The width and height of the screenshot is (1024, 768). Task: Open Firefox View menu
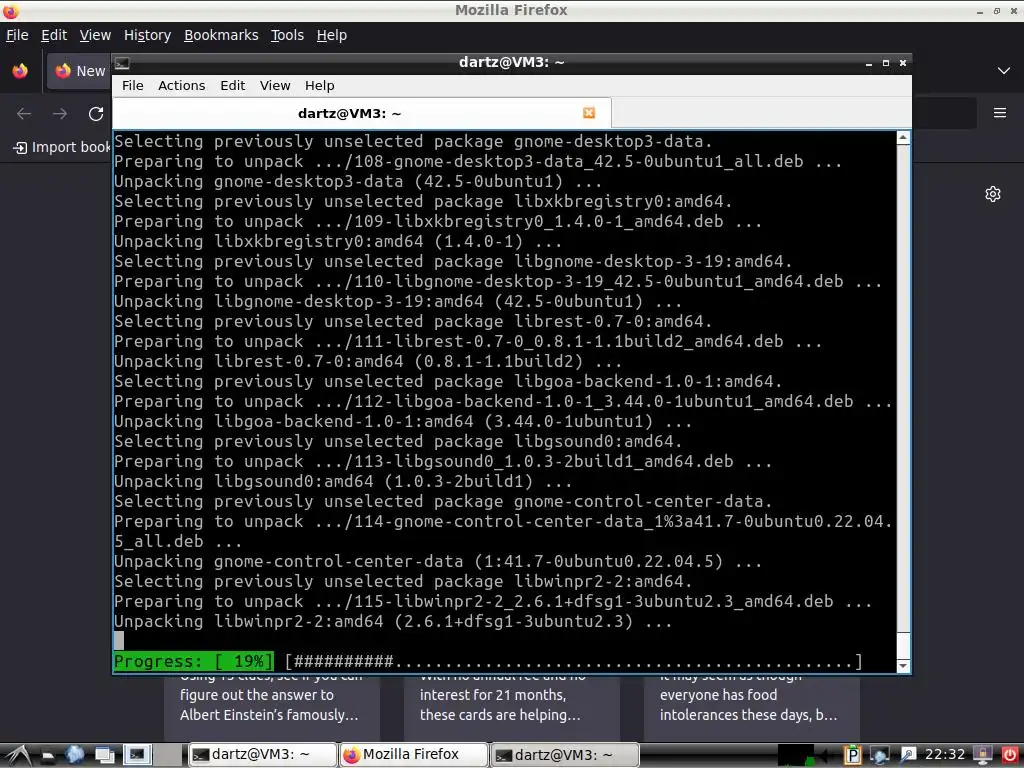(x=95, y=35)
